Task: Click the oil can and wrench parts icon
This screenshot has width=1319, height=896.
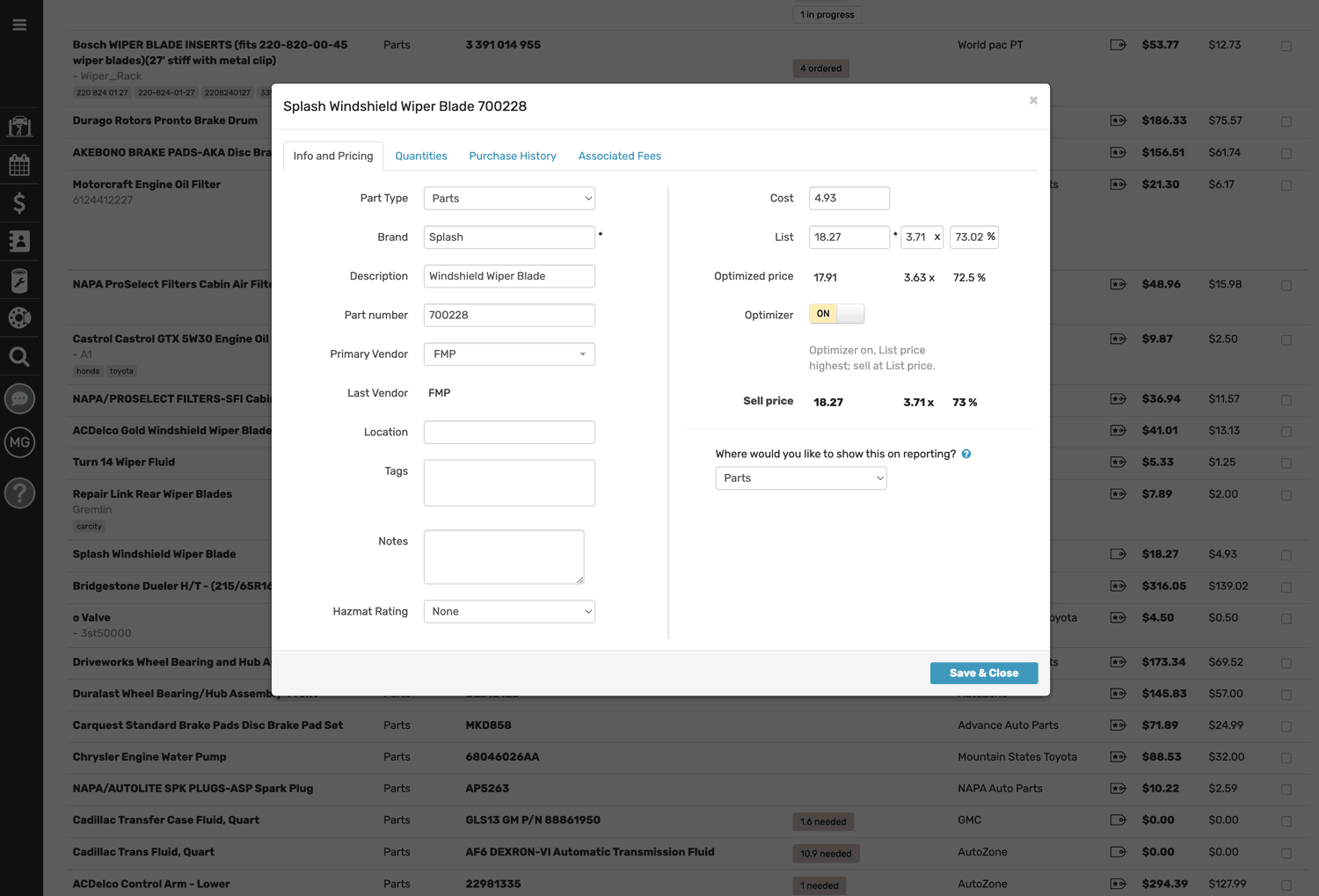Action: pyautogui.click(x=19, y=280)
